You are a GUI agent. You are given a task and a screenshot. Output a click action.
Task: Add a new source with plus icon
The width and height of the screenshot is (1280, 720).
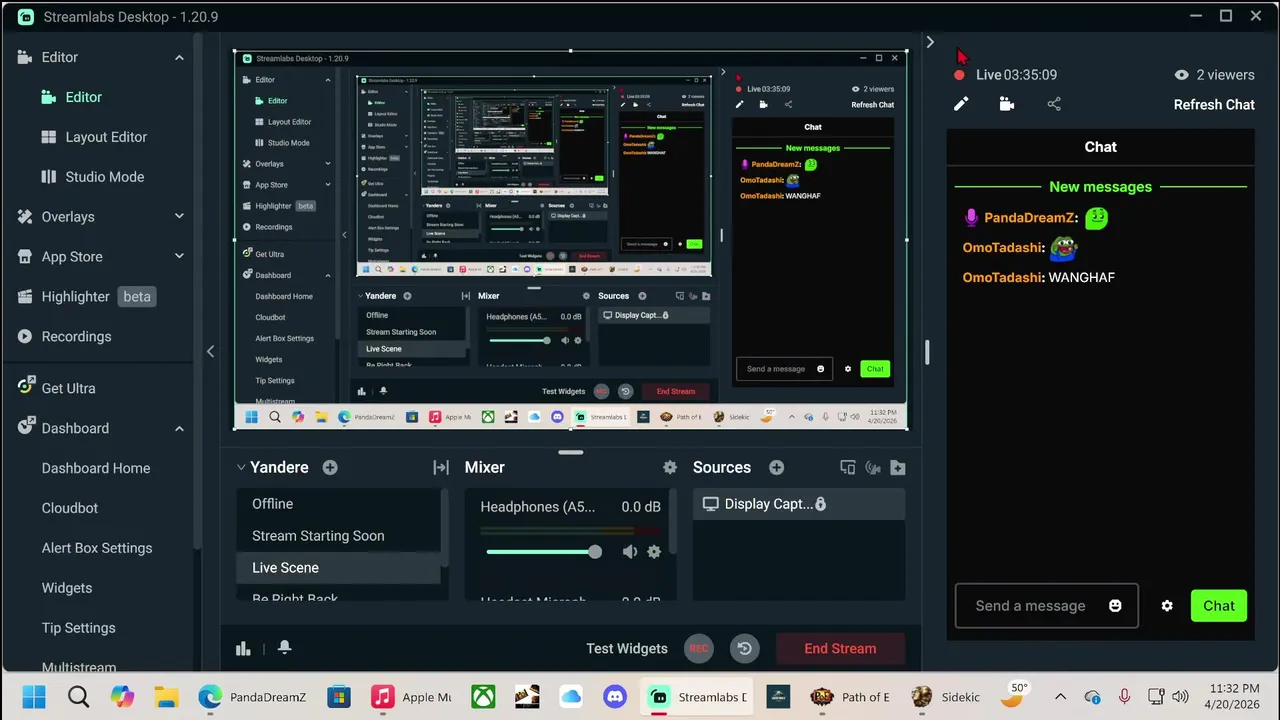pyautogui.click(x=776, y=467)
